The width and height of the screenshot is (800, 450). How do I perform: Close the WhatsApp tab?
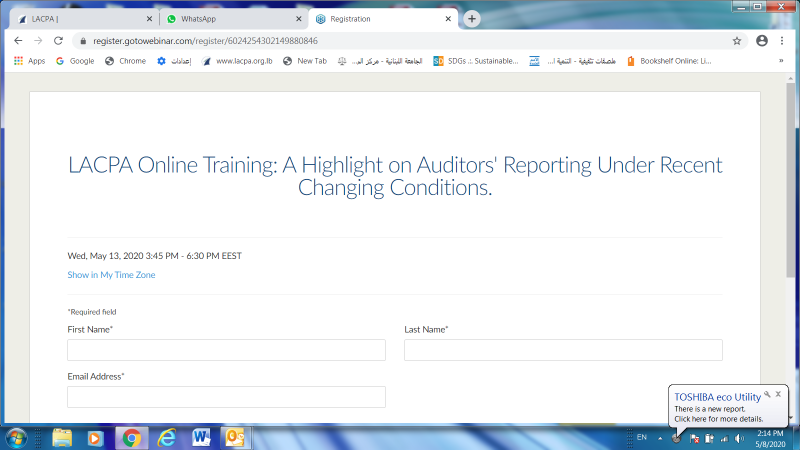point(298,19)
